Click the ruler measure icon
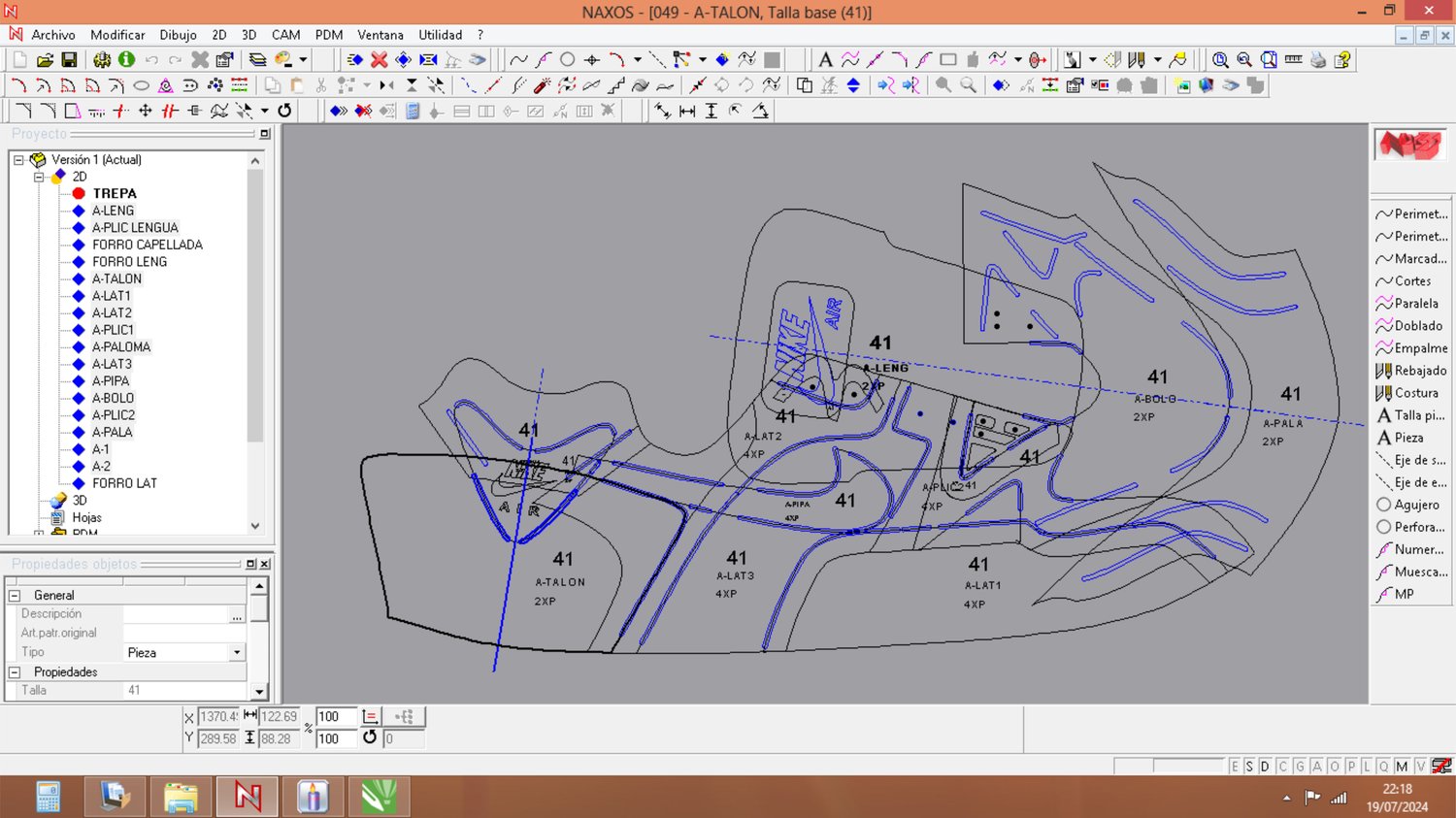This screenshot has width=1456, height=818. tap(1293, 60)
